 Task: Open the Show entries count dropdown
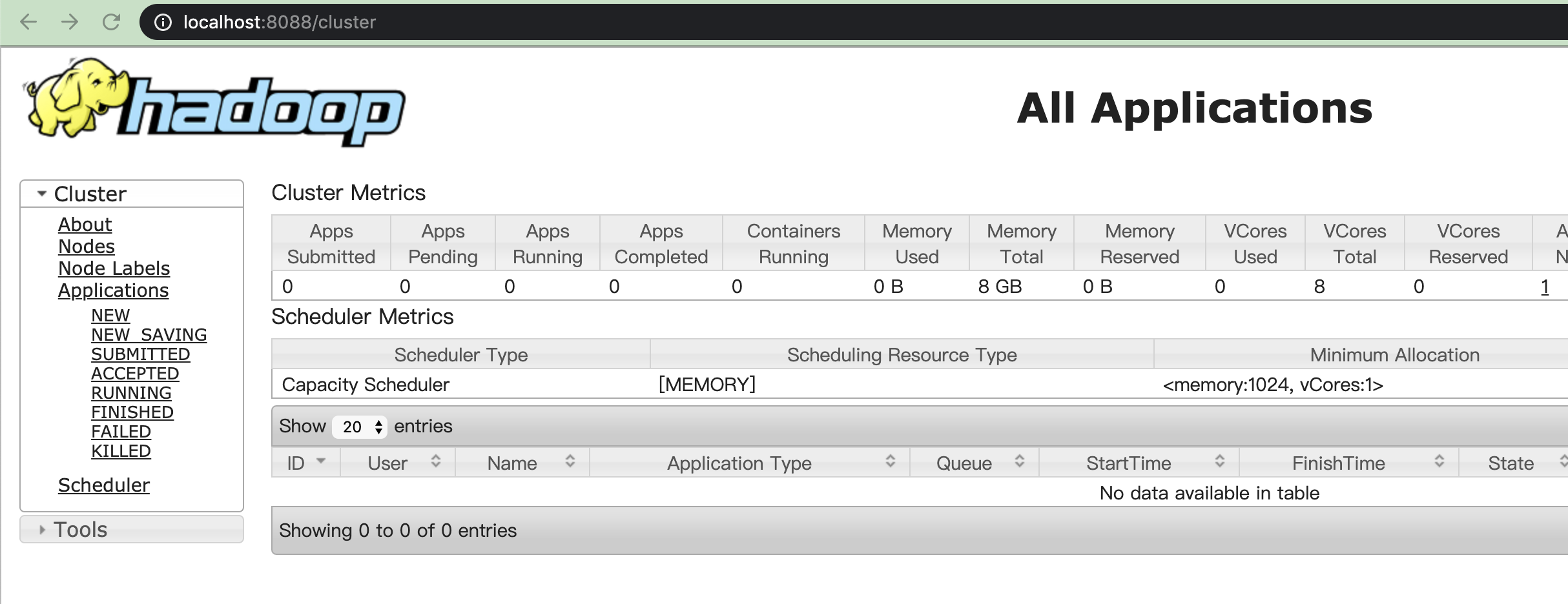pyautogui.click(x=360, y=427)
